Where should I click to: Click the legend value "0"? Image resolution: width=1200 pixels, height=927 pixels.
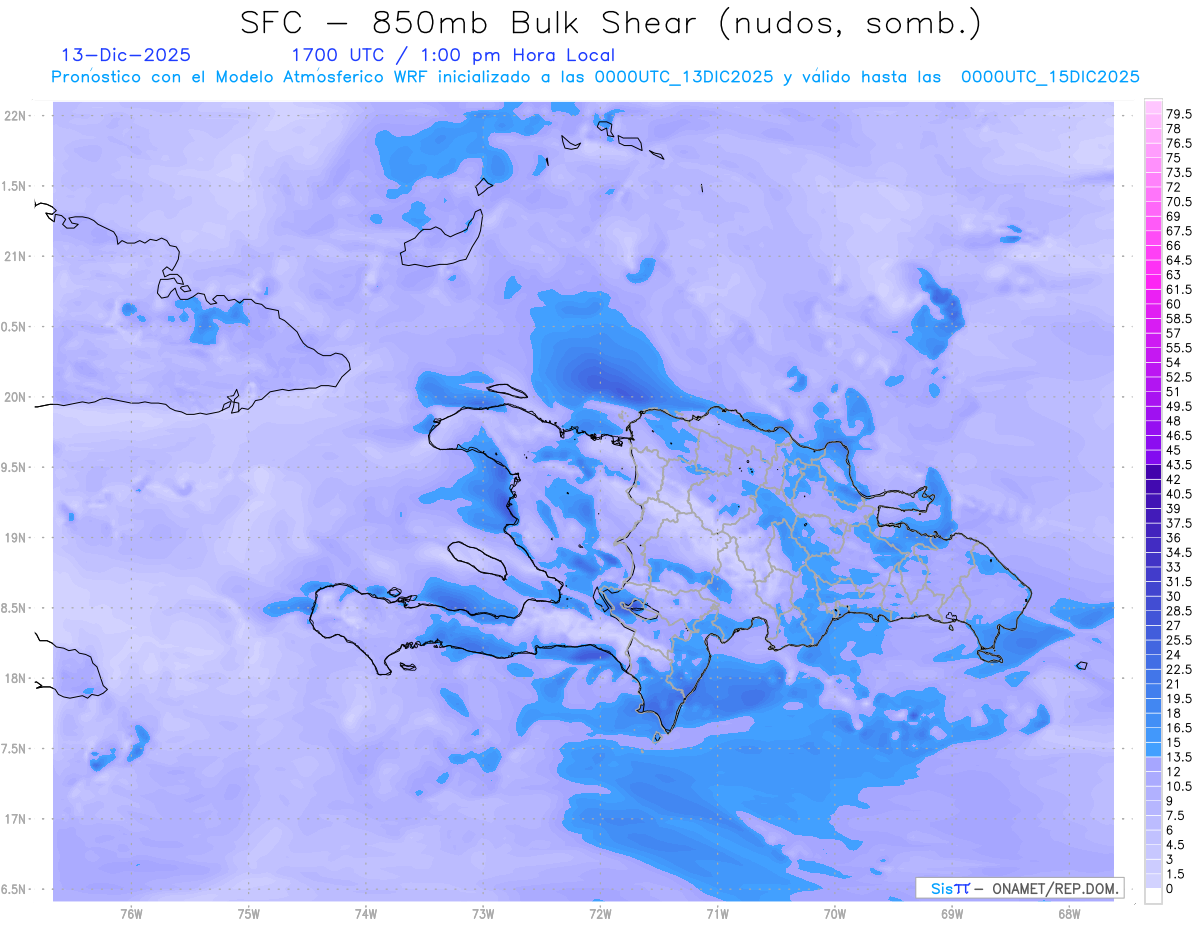1170,889
